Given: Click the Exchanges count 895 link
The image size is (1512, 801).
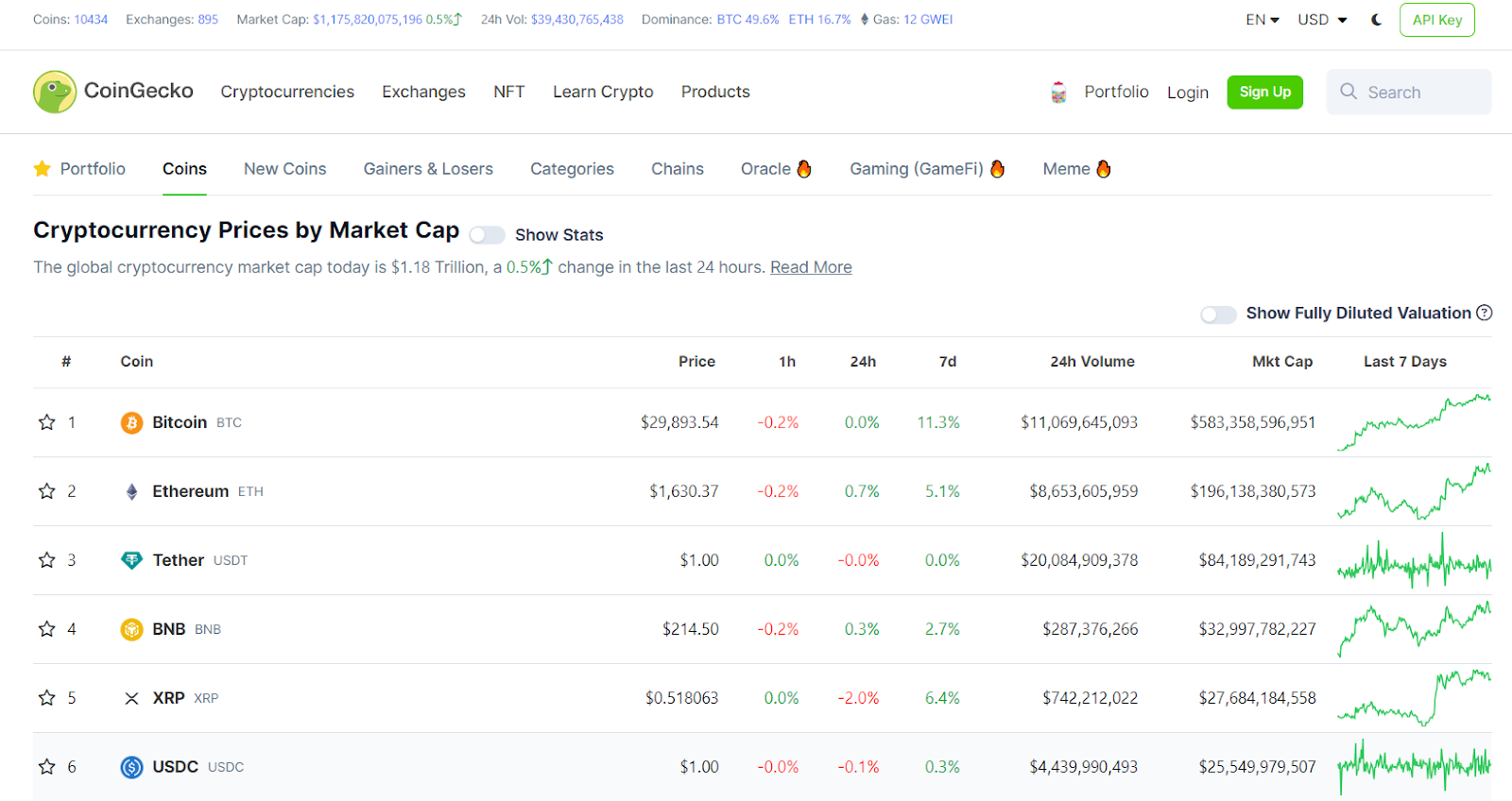Looking at the screenshot, I should [208, 19].
